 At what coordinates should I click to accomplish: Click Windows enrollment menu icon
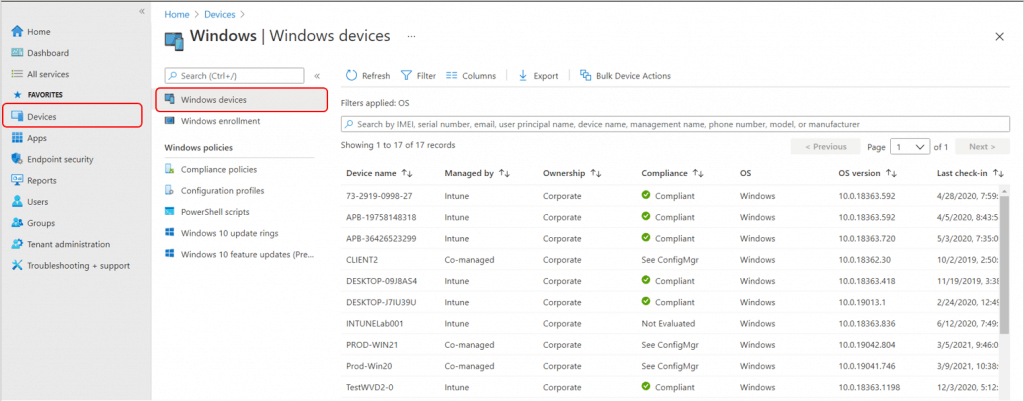click(170, 121)
